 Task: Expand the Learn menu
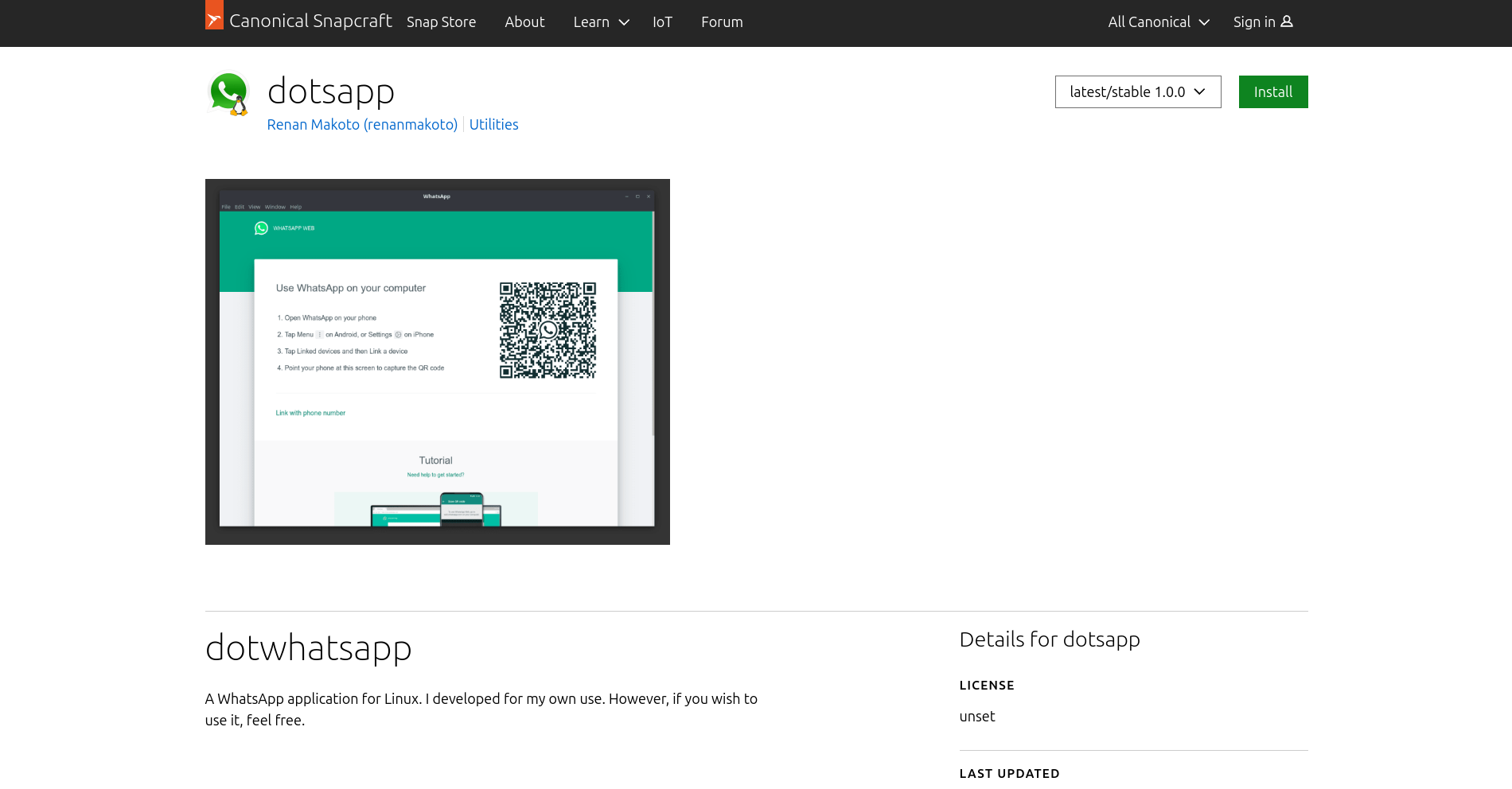601,22
